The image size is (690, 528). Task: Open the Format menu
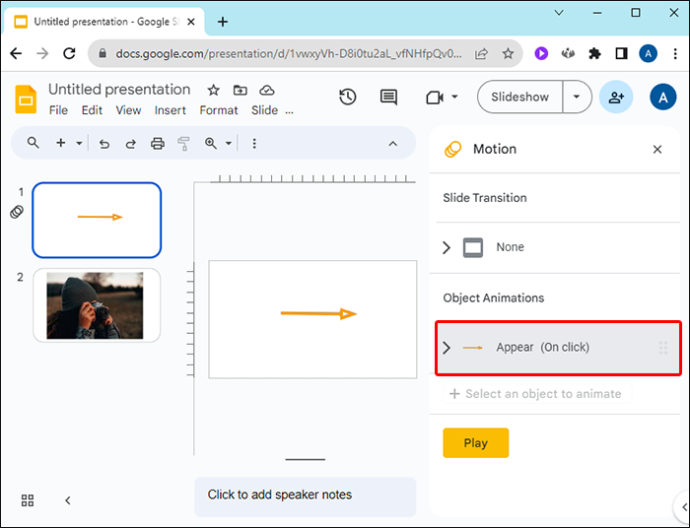coord(219,110)
